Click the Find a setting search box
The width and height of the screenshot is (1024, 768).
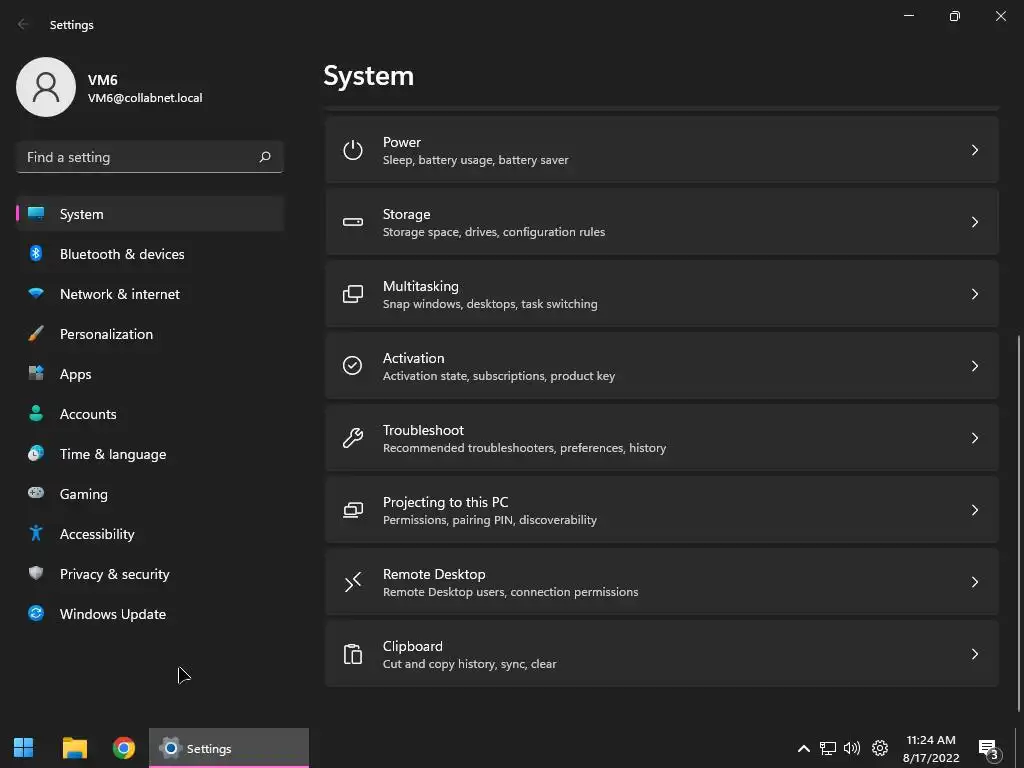click(x=150, y=157)
